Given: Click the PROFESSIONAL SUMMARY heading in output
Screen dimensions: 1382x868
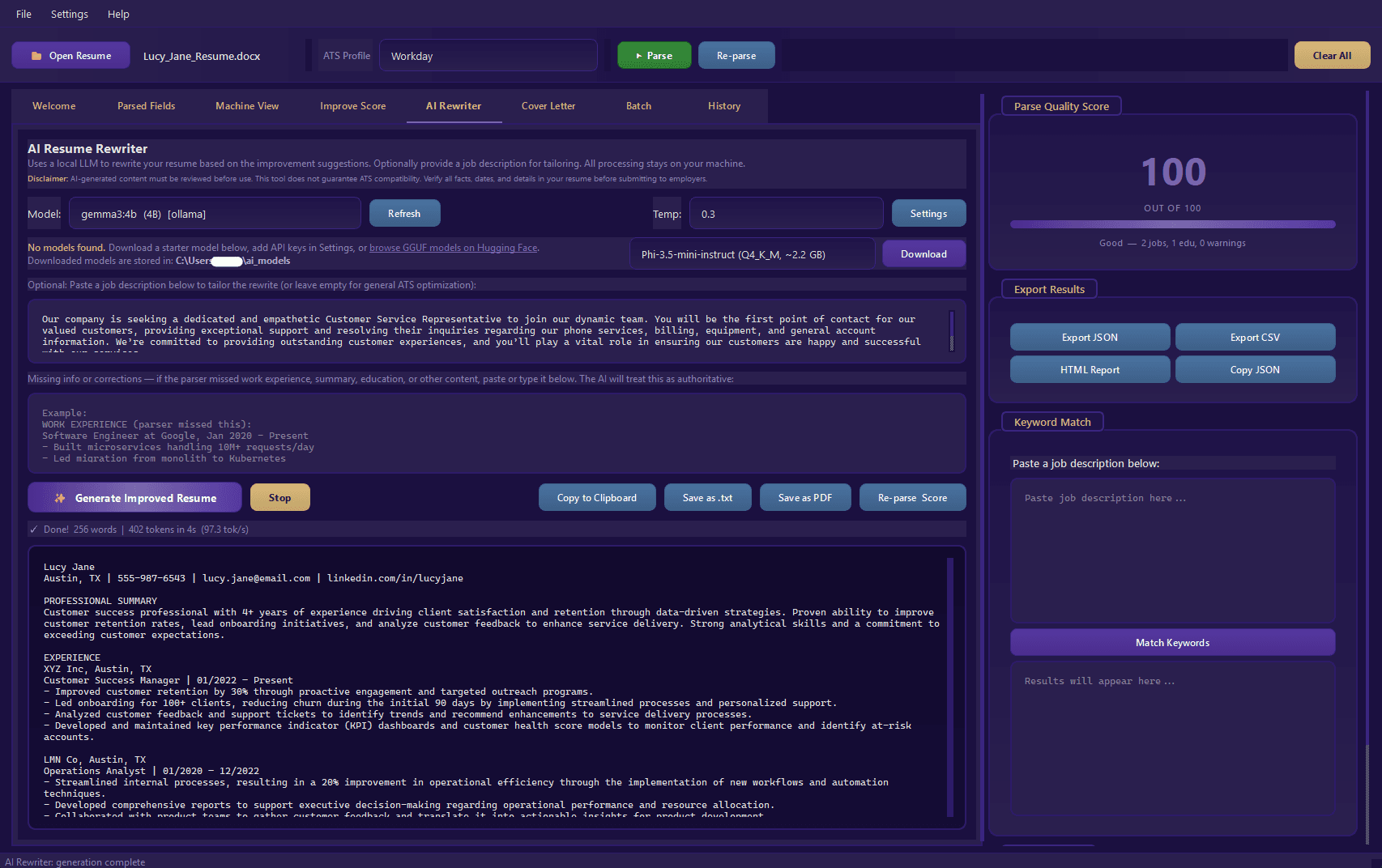Looking at the screenshot, I should coord(100,601).
